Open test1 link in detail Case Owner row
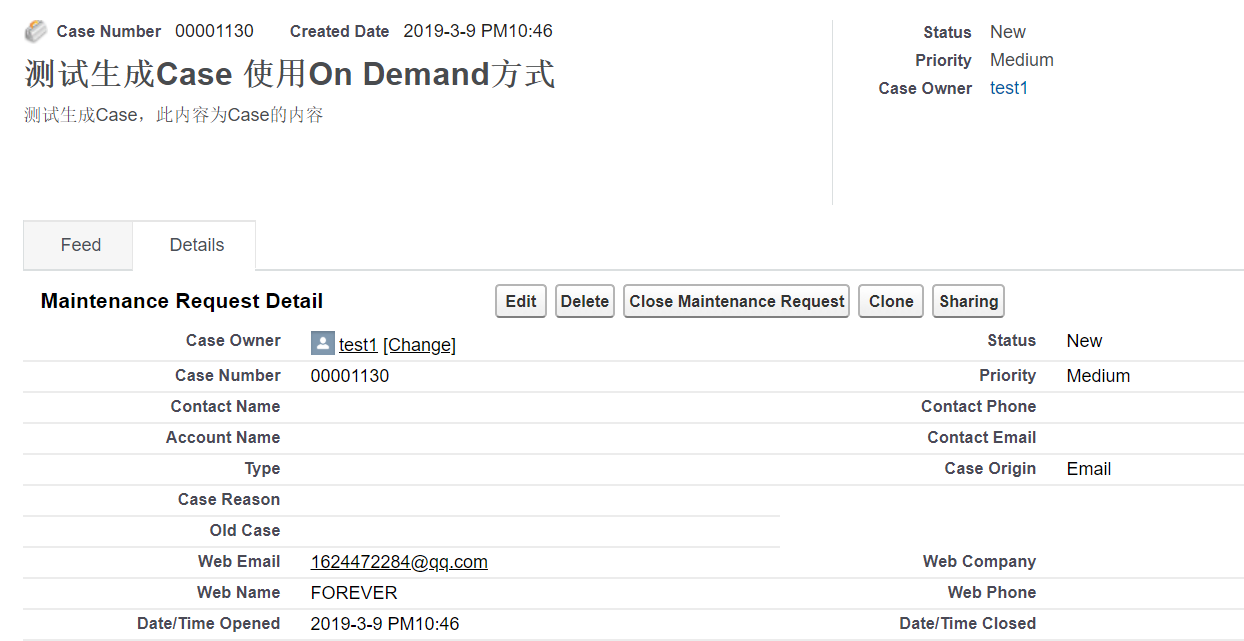This screenshot has width=1244, height=641. coord(358,345)
